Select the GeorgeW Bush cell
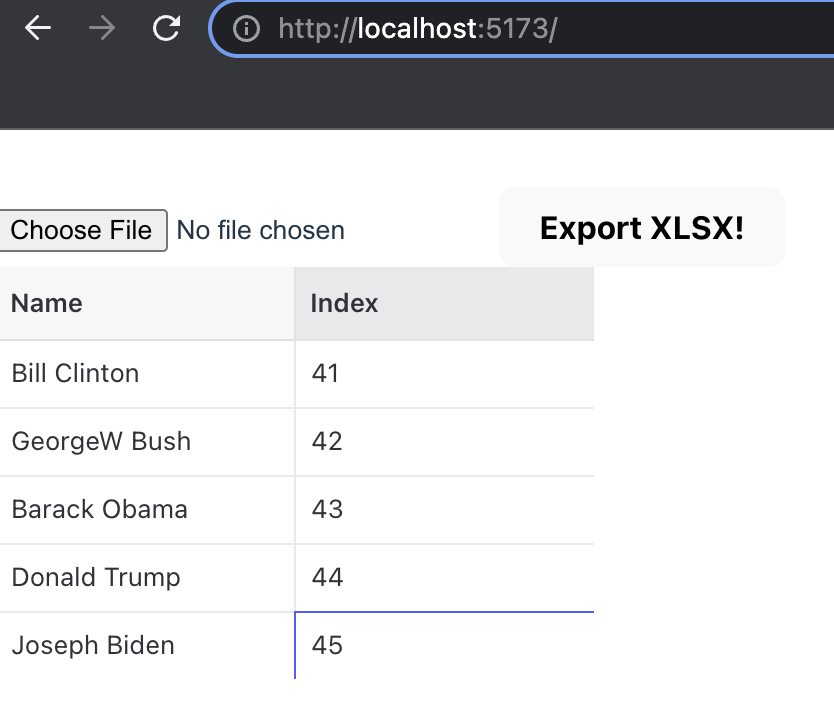Image resolution: width=834 pixels, height=704 pixels. (147, 442)
